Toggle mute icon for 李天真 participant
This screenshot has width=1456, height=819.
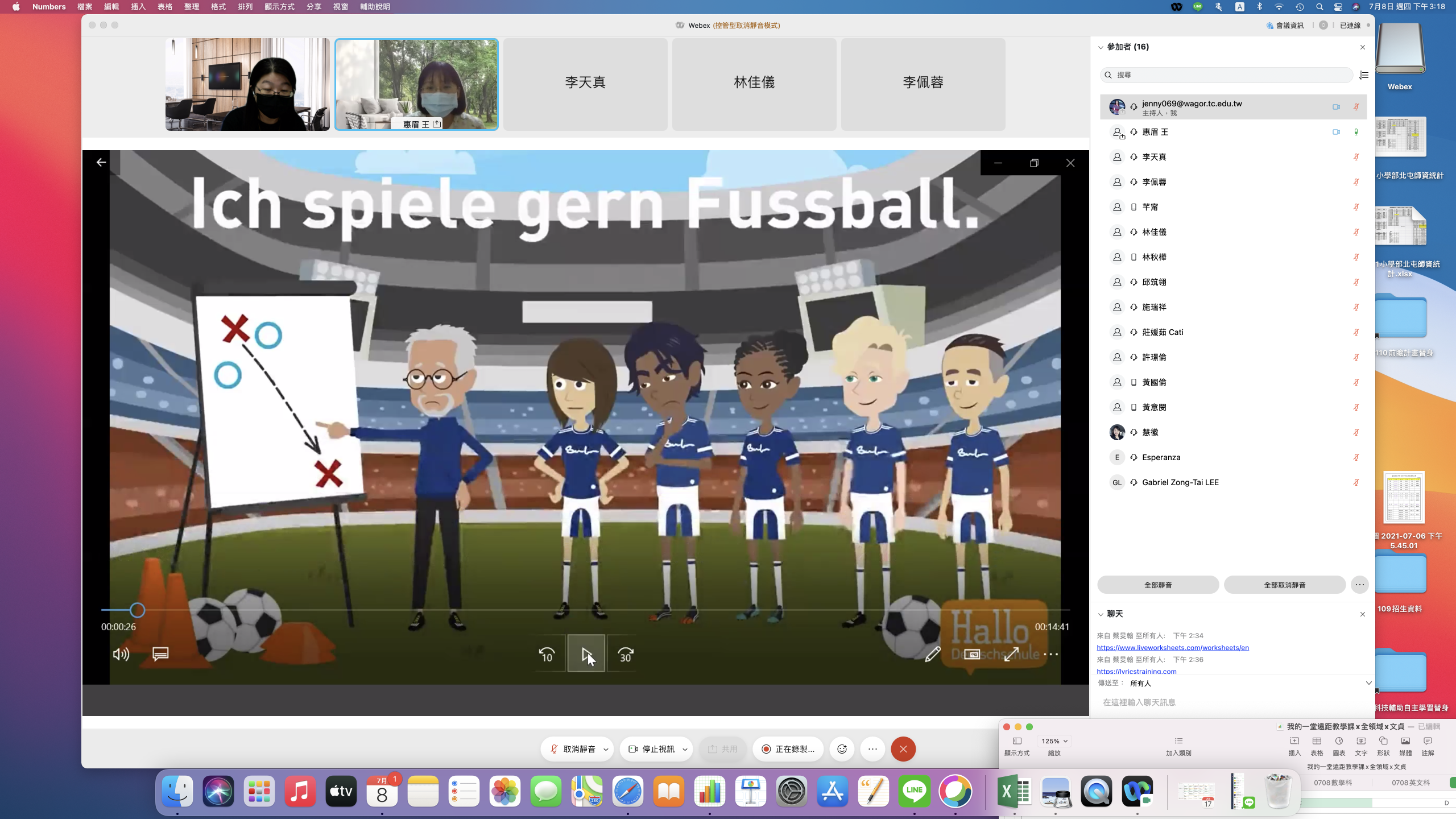tap(1356, 157)
